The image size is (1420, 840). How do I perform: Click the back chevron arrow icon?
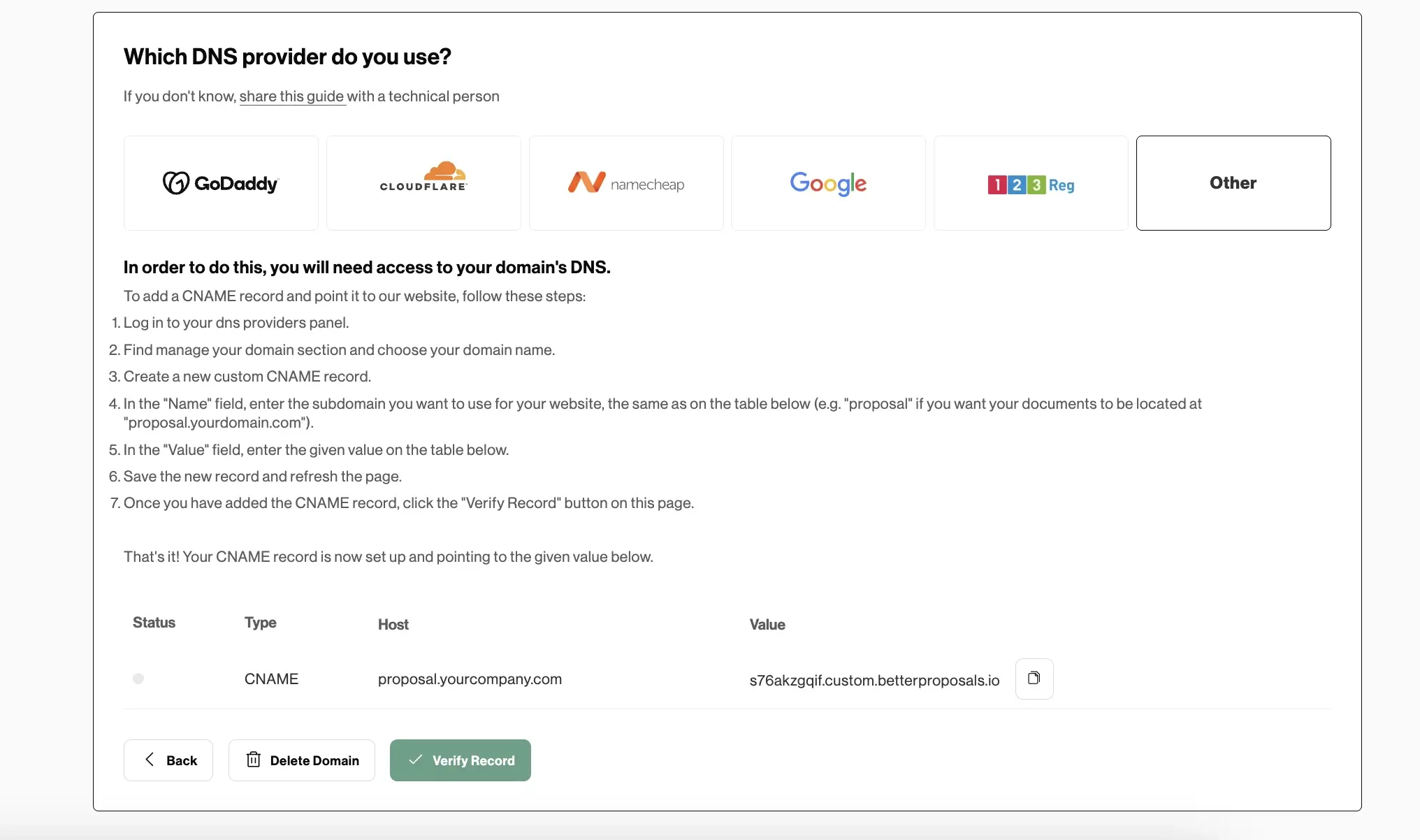150,760
